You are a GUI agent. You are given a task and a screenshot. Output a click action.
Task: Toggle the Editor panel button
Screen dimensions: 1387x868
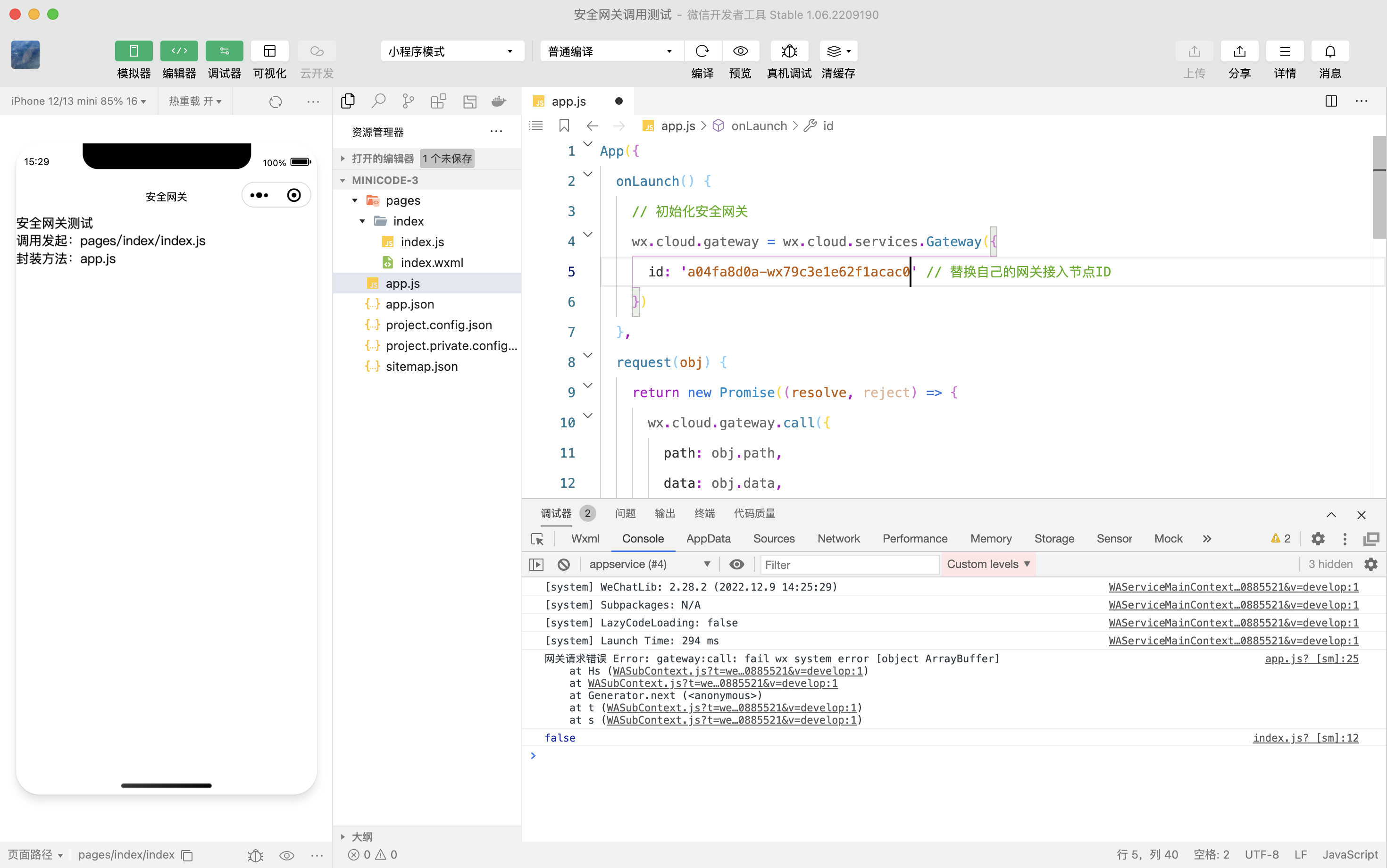click(x=178, y=51)
